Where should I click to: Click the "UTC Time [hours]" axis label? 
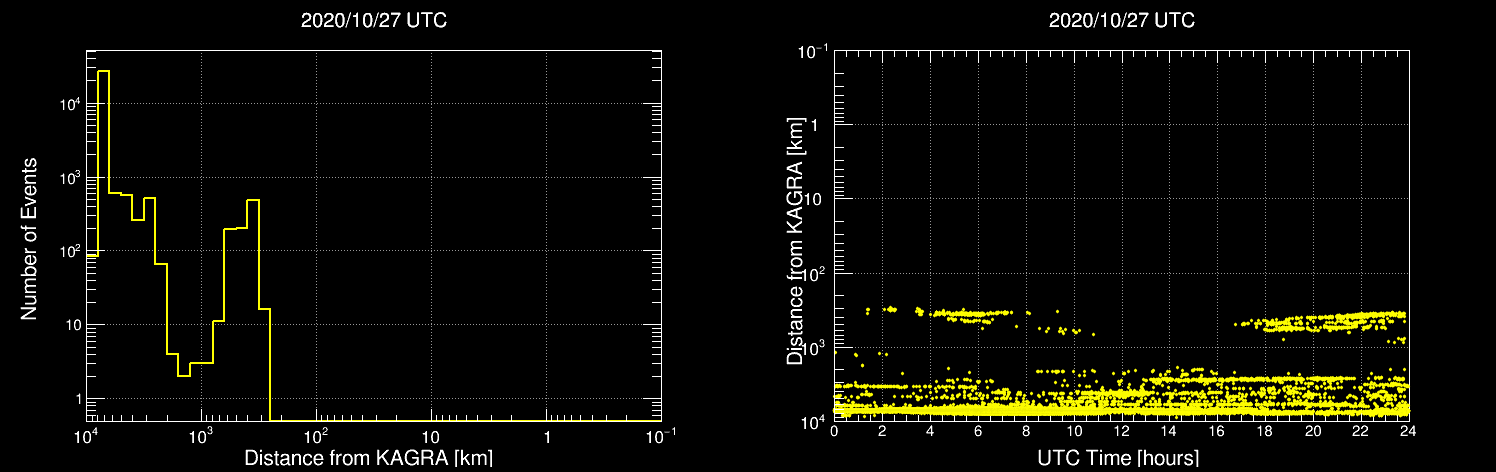(x=1120, y=459)
